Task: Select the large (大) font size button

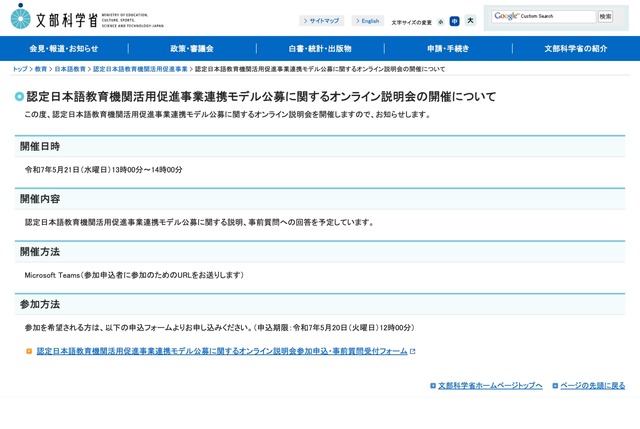Action: click(470, 21)
